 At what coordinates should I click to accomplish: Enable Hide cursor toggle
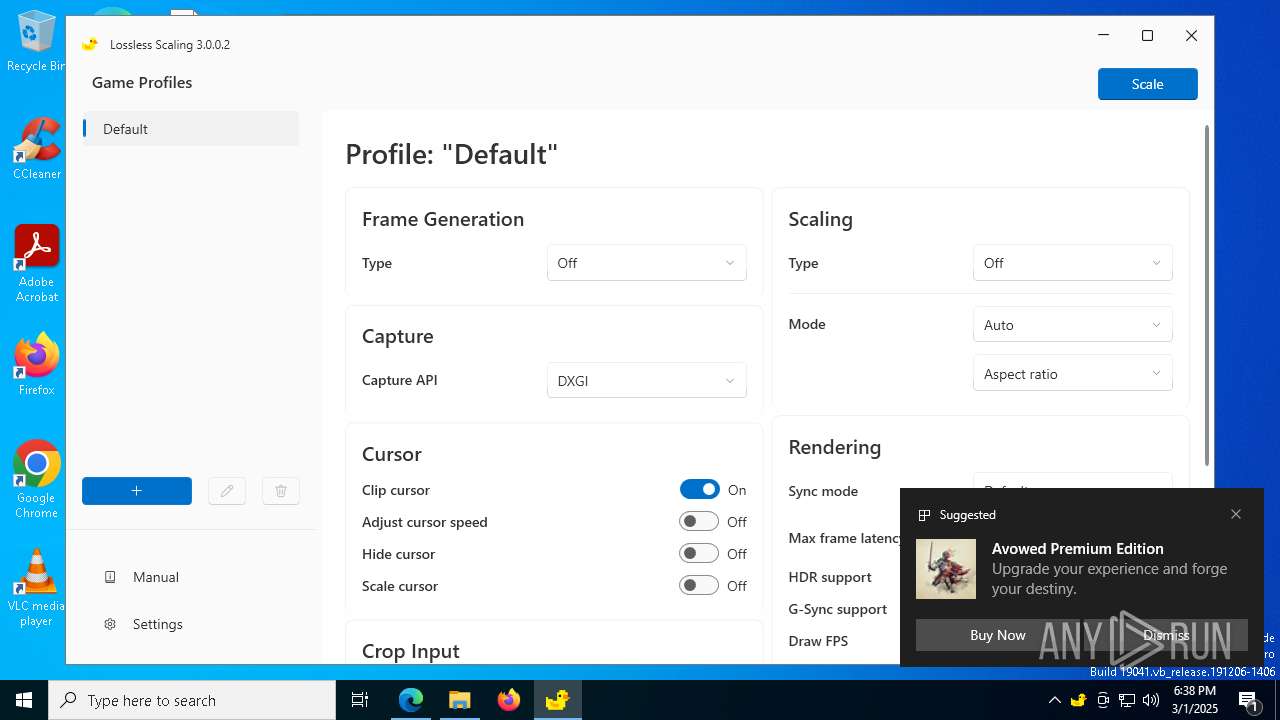[699, 554]
